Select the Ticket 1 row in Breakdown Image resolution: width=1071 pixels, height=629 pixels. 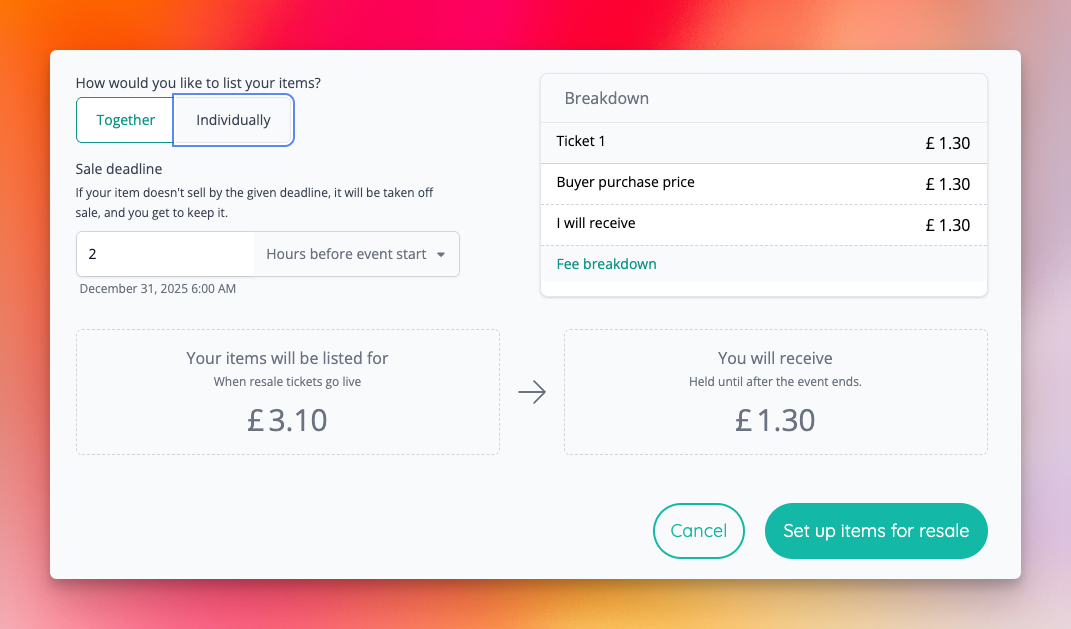[x=763, y=141]
